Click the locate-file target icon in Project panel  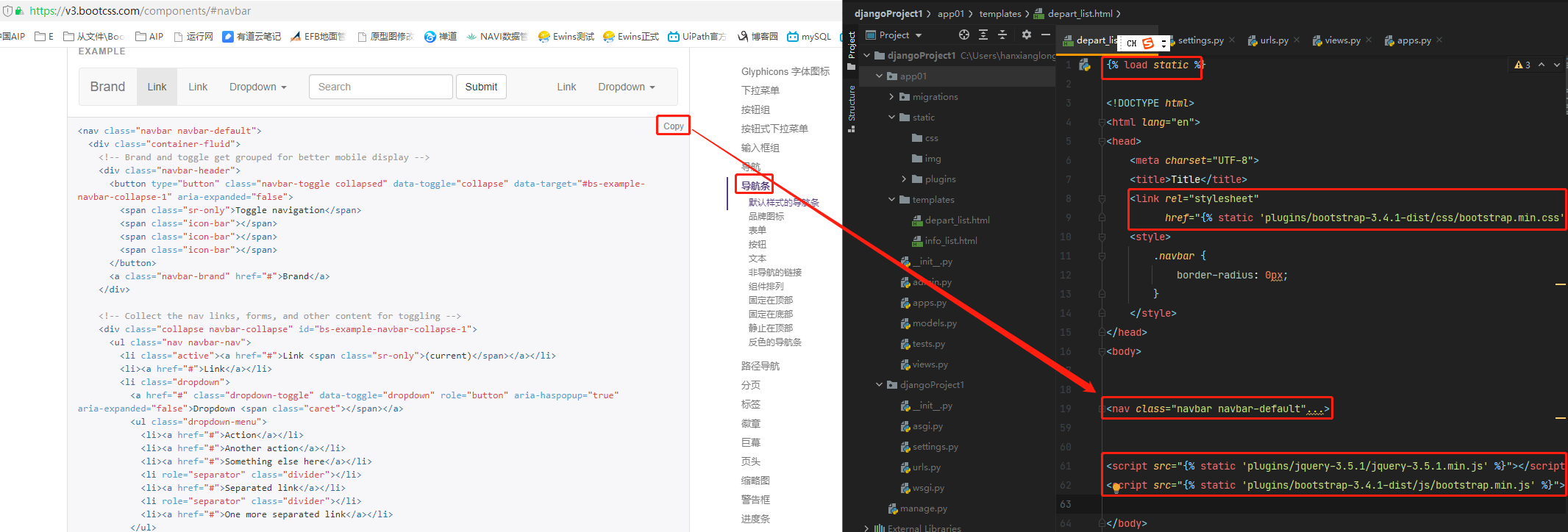[964, 35]
